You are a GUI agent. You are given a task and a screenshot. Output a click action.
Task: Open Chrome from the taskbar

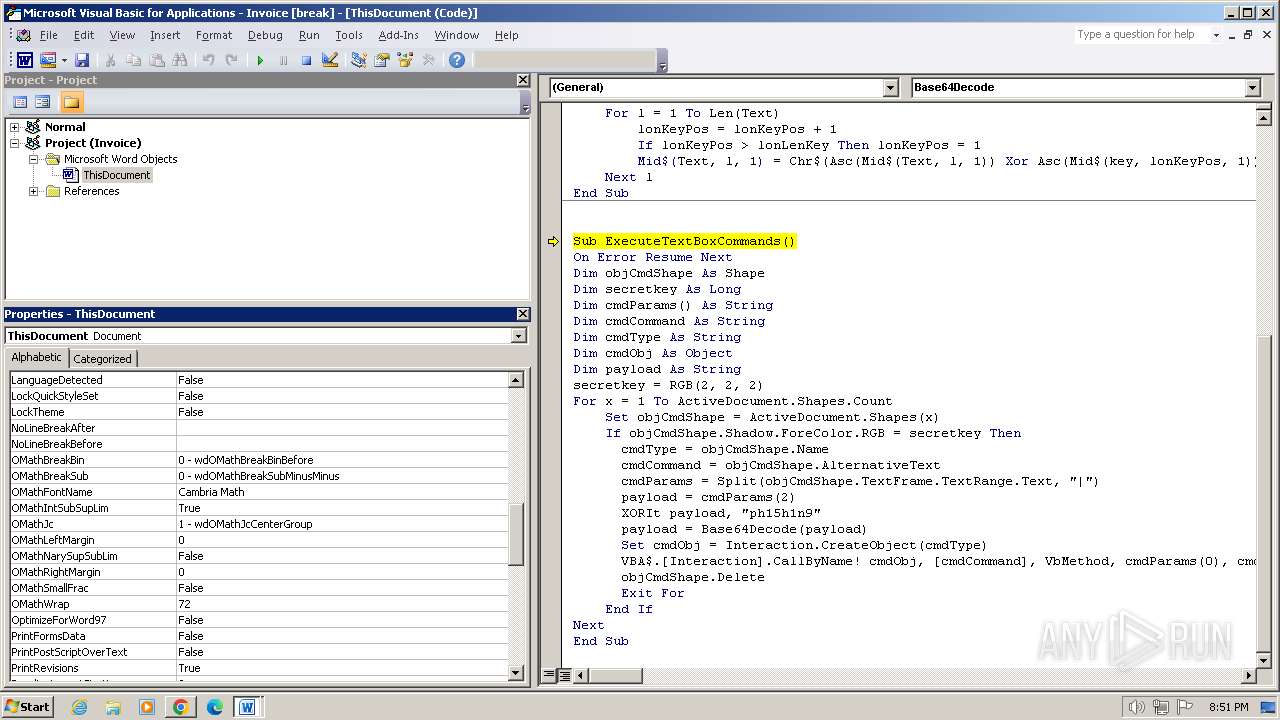tap(180, 707)
